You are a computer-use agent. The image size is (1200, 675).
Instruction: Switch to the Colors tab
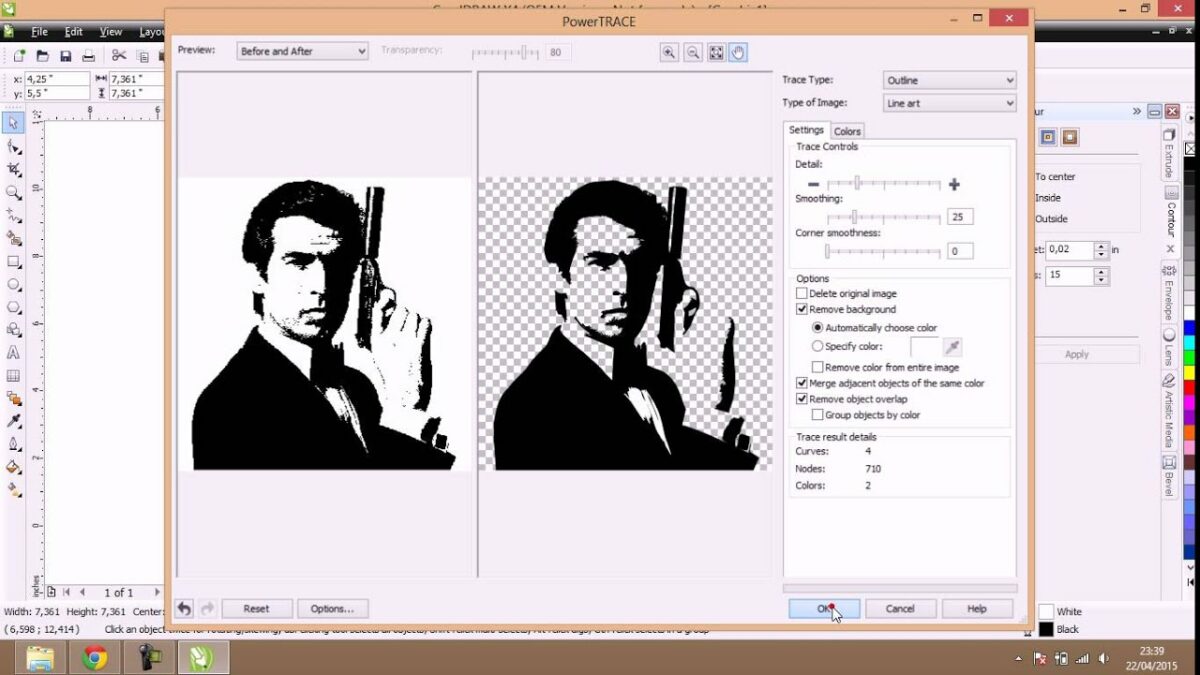pos(846,130)
